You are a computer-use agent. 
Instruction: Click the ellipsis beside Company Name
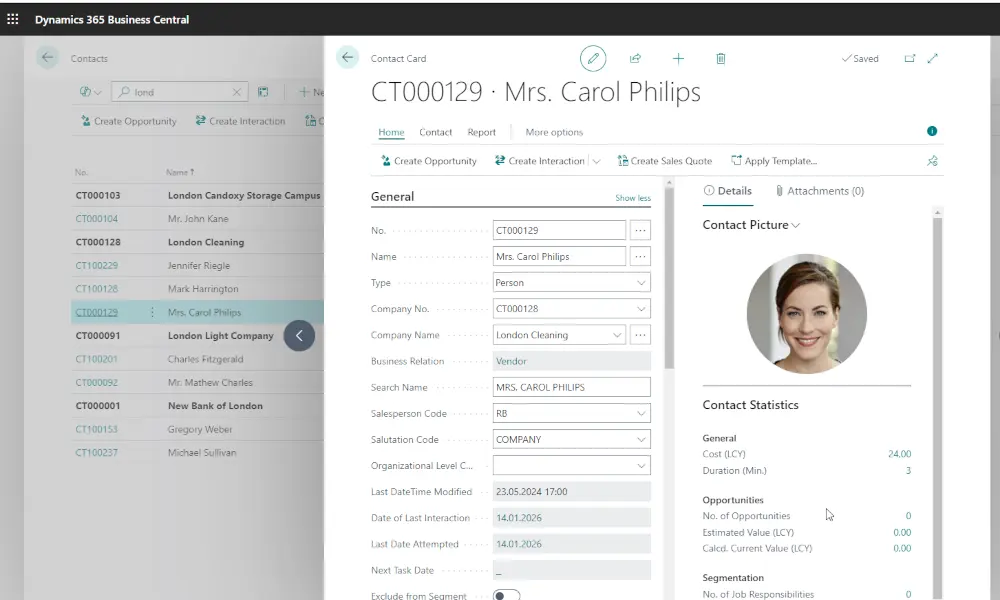(x=640, y=335)
